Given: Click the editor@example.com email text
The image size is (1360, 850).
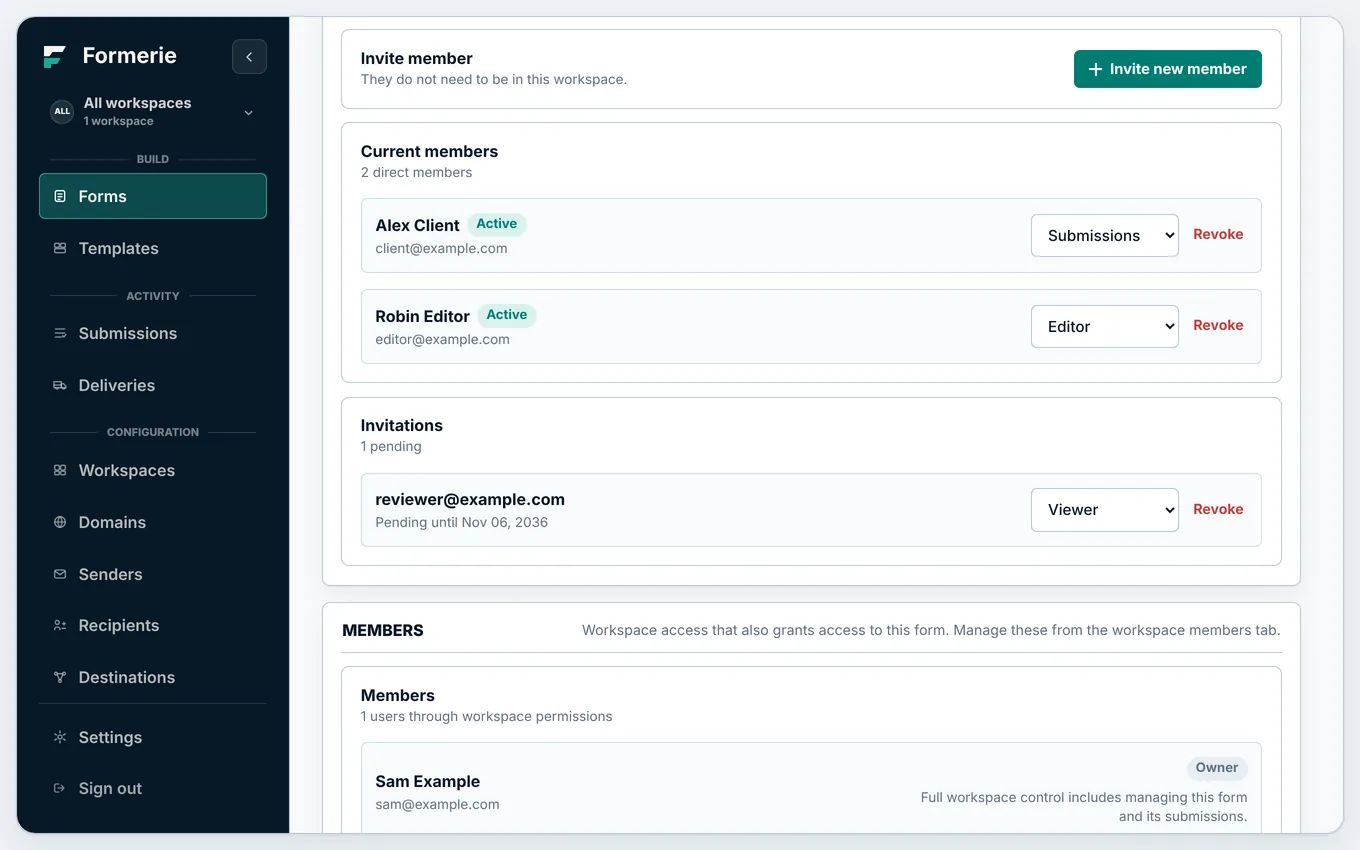Looking at the screenshot, I should (x=442, y=339).
